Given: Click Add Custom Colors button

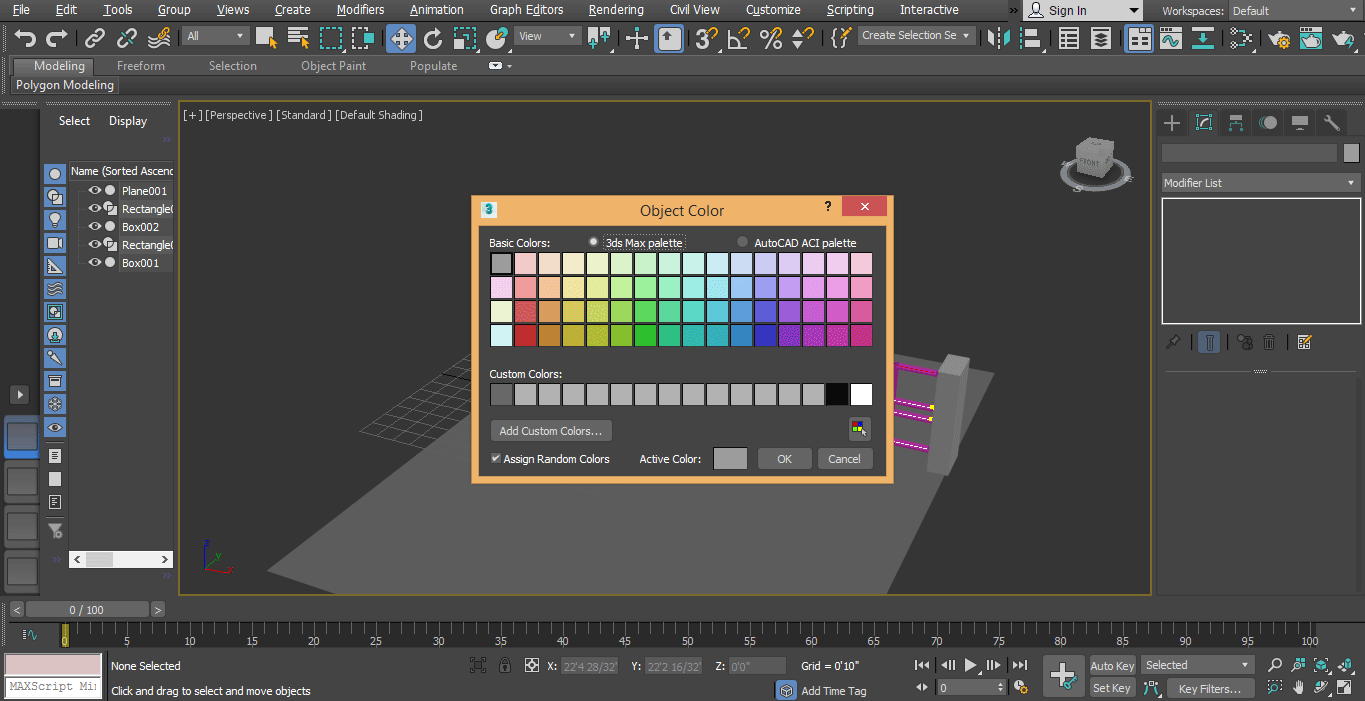Looking at the screenshot, I should point(550,430).
